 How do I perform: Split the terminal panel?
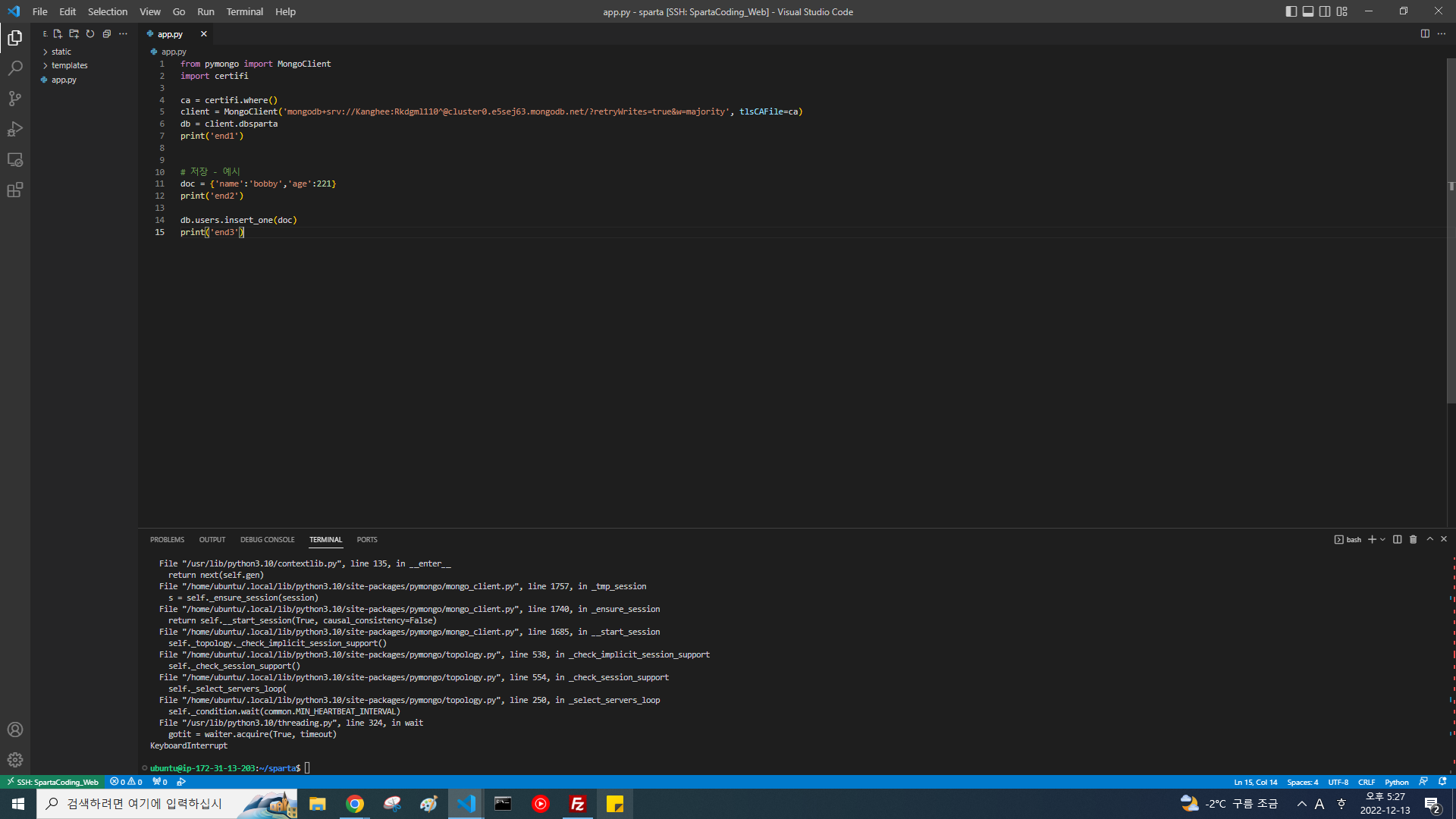1397,539
